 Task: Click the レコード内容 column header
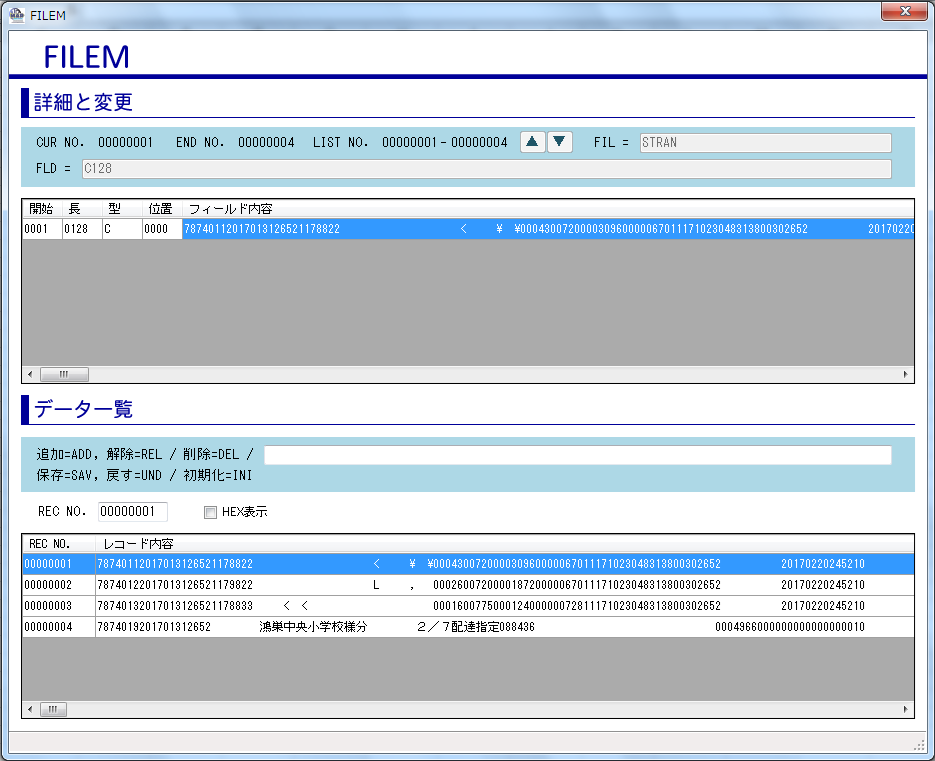139,544
